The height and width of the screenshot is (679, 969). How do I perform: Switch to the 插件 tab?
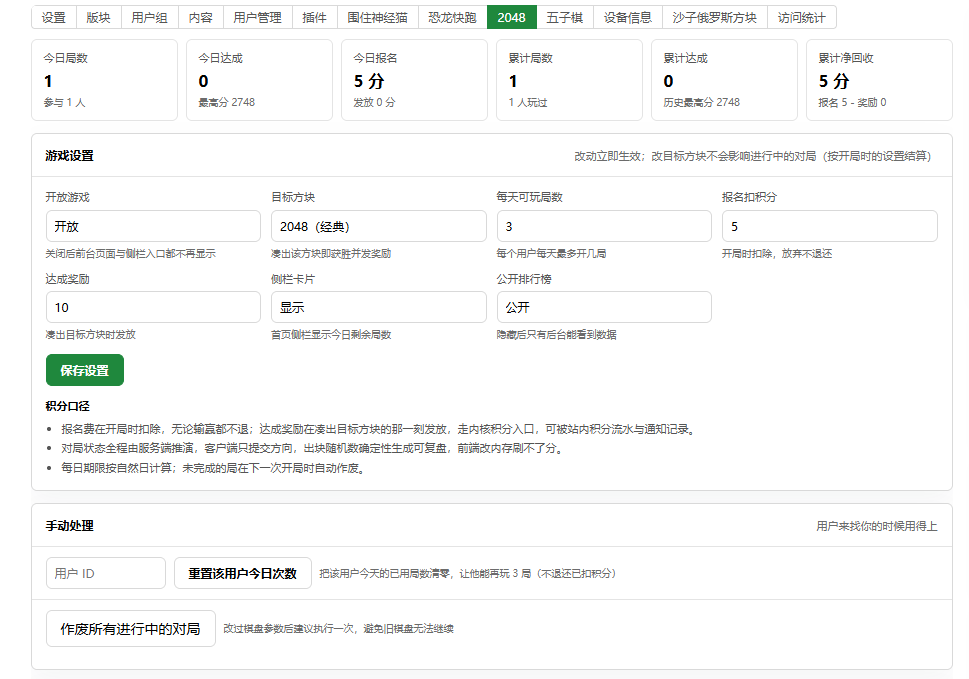tap(315, 17)
